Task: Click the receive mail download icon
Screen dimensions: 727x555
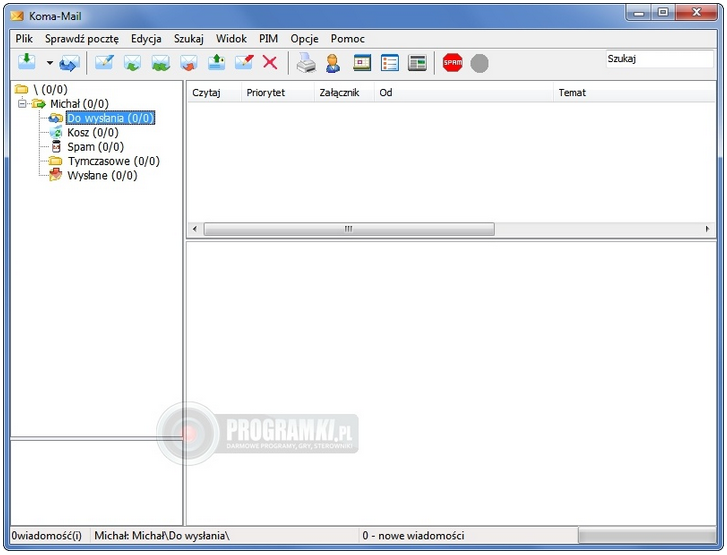Action: pyautogui.click(x=26, y=62)
